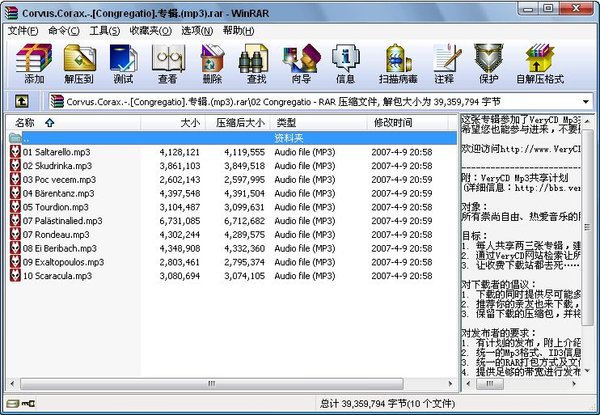Screen dimensions: 600x415
Task: Open the 命令(C) menu
Action: click(x=64, y=31)
